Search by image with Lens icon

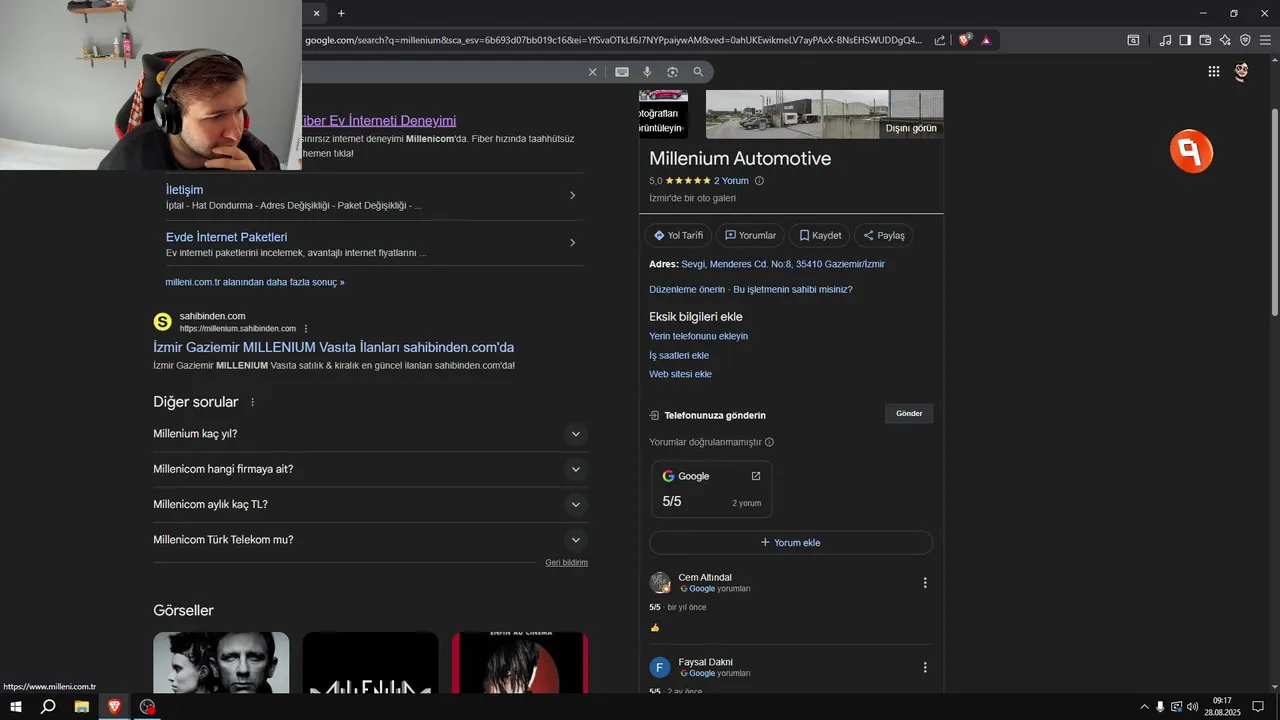[x=672, y=72]
